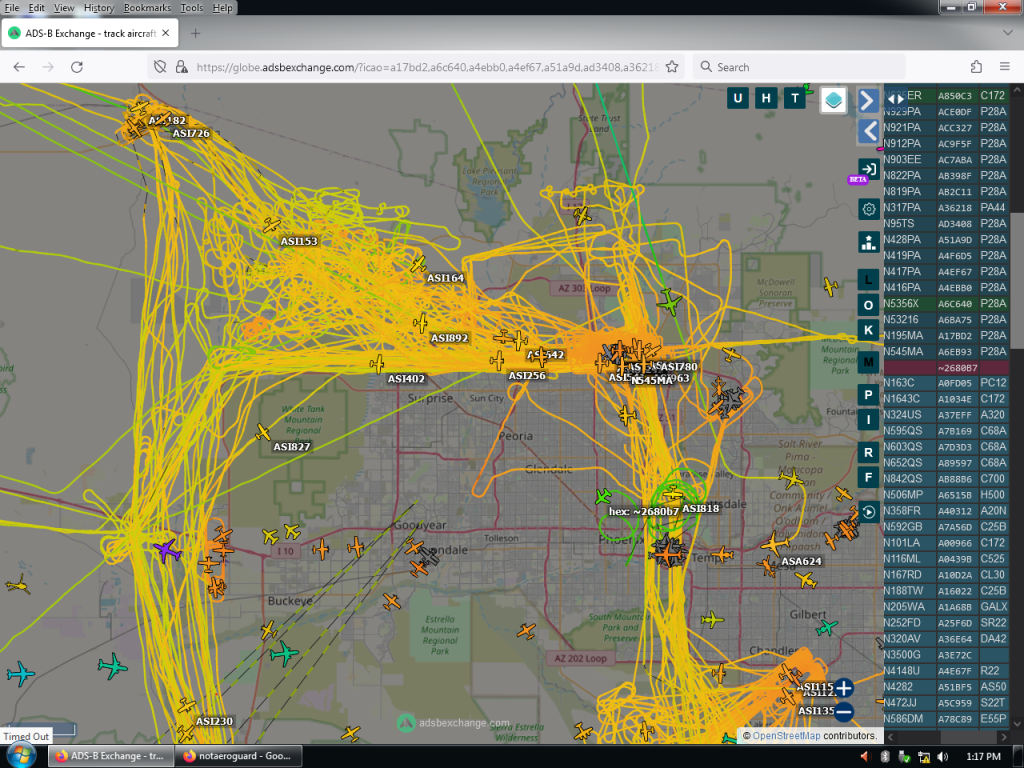Click the right chevron sidebar button
The image size is (1024, 768).
pos(867,101)
